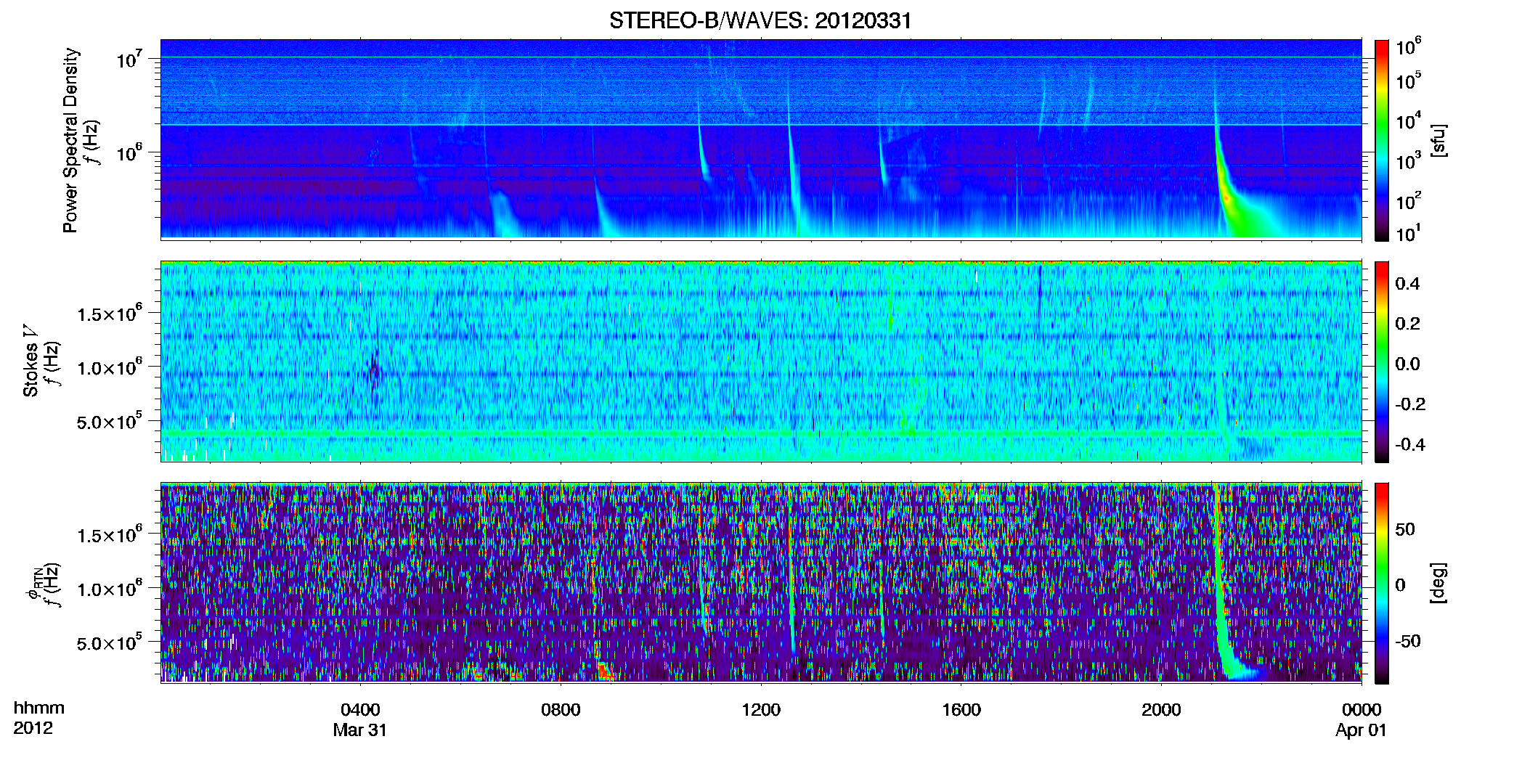Click the -50 label on the degree color bar
1522x784 pixels.
1407,641
